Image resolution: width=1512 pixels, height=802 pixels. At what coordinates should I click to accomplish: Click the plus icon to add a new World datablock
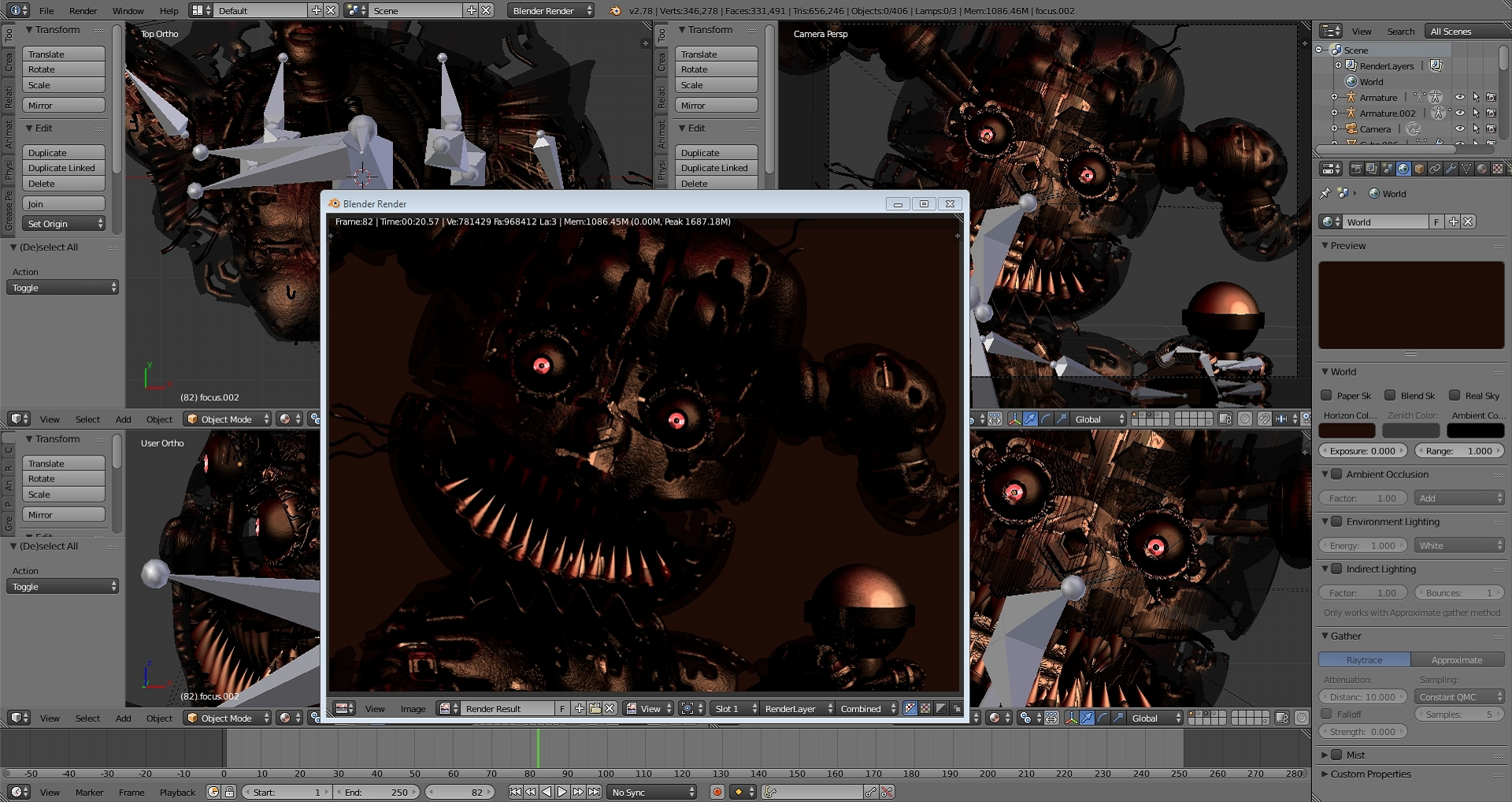[x=1454, y=221]
